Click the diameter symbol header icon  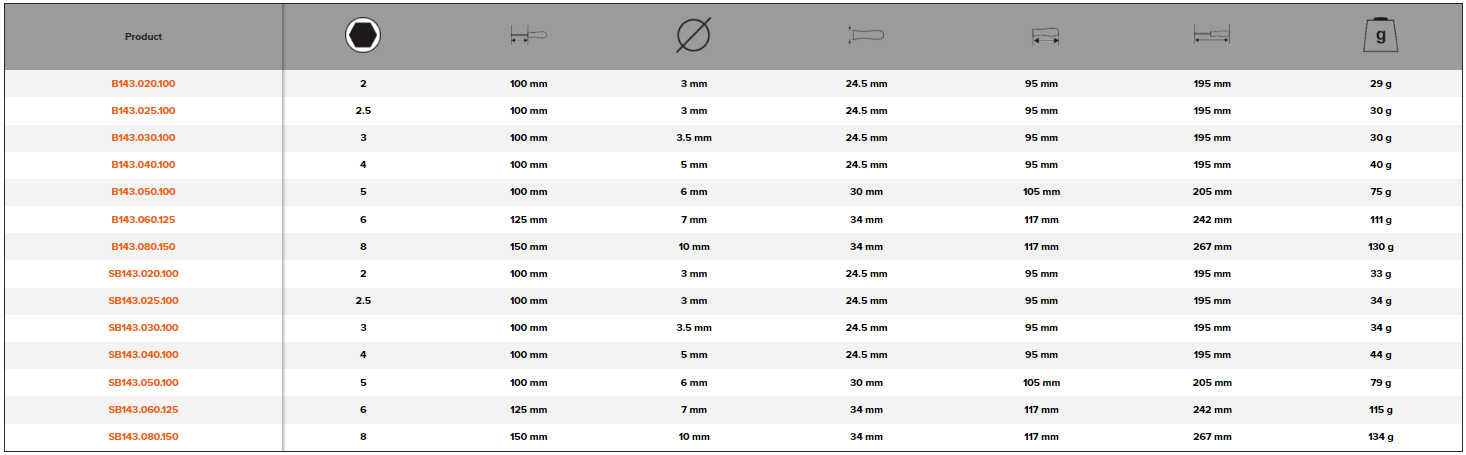tap(693, 36)
